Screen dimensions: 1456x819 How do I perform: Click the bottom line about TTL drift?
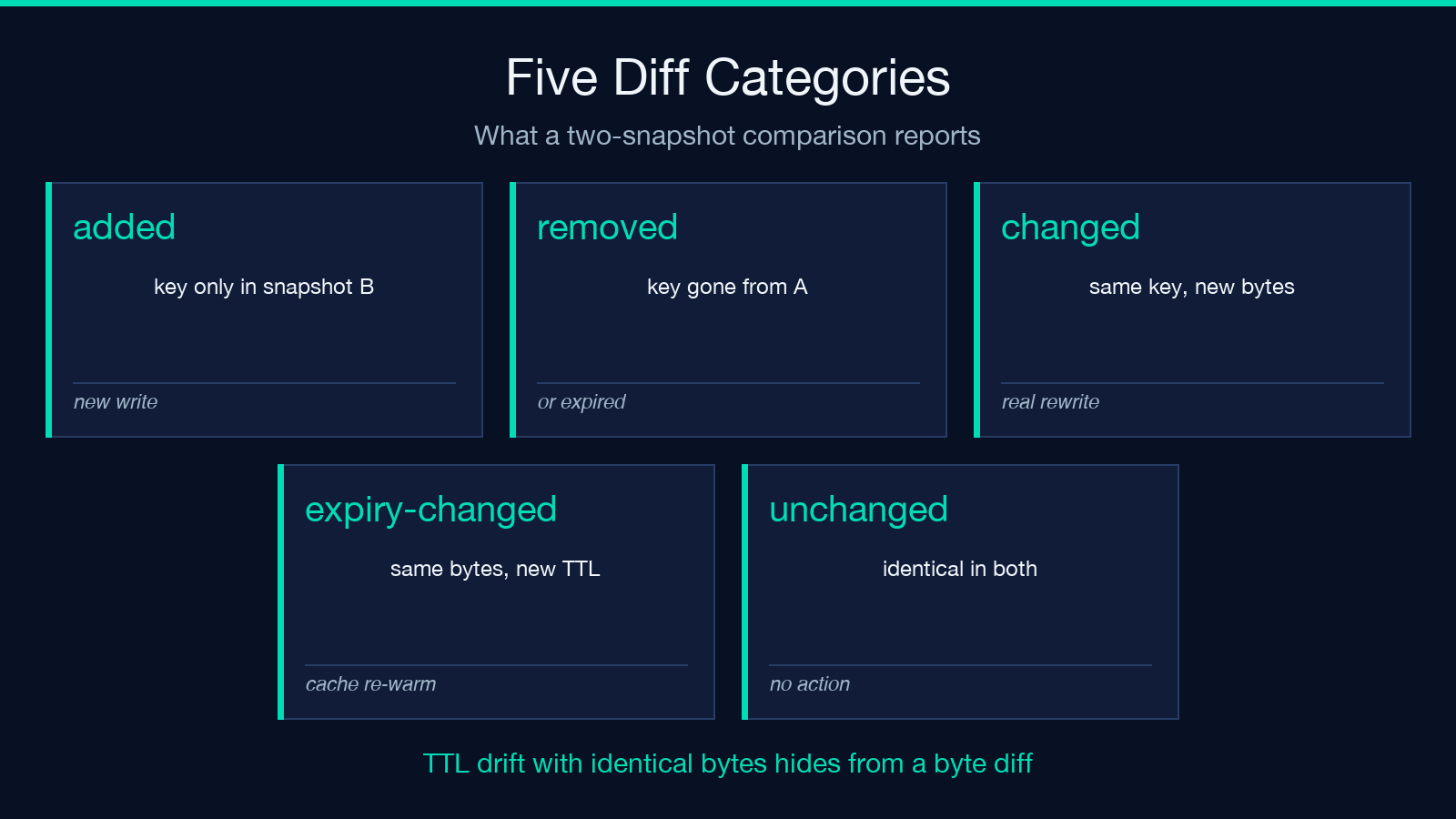[728, 763]
